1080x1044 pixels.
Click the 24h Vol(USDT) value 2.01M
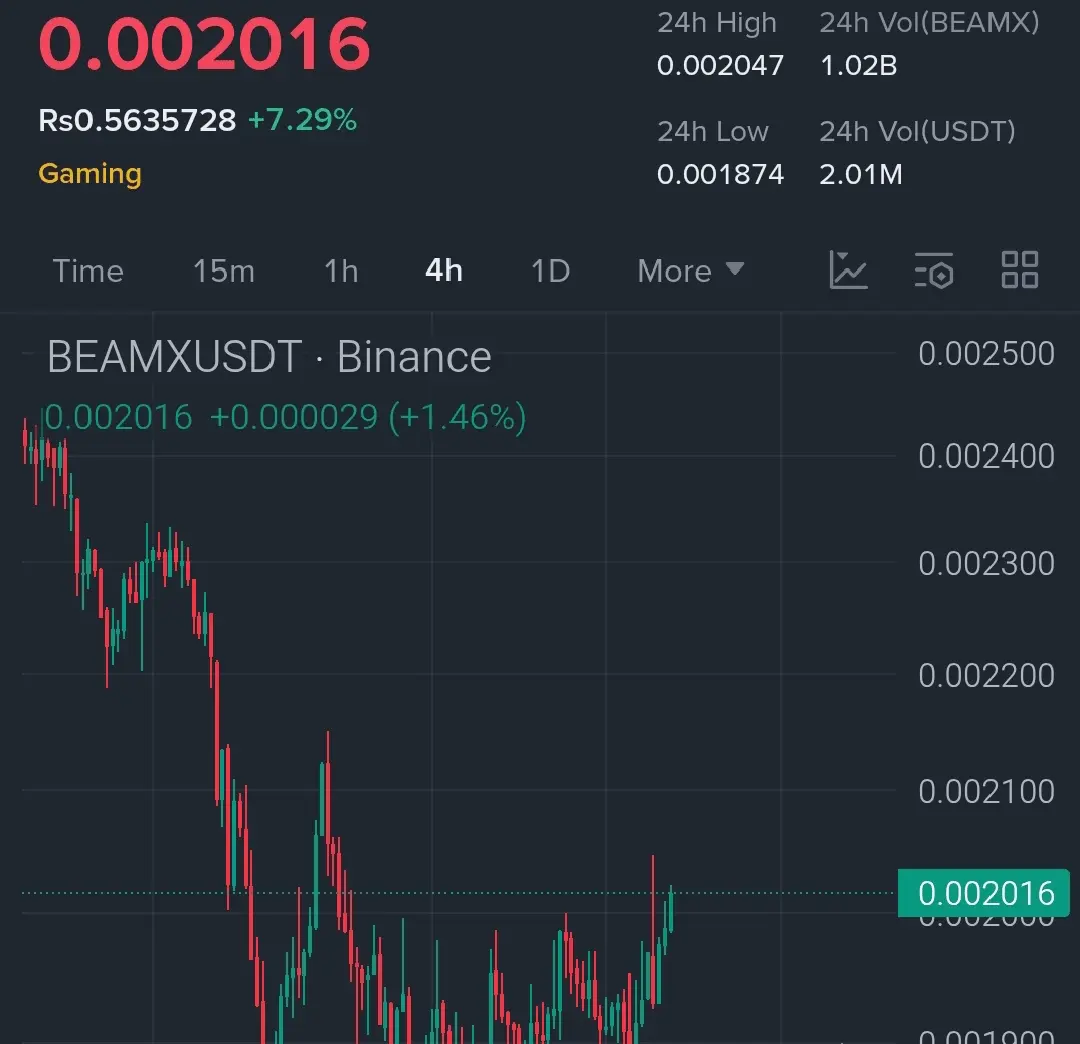(x=861, y=174)
